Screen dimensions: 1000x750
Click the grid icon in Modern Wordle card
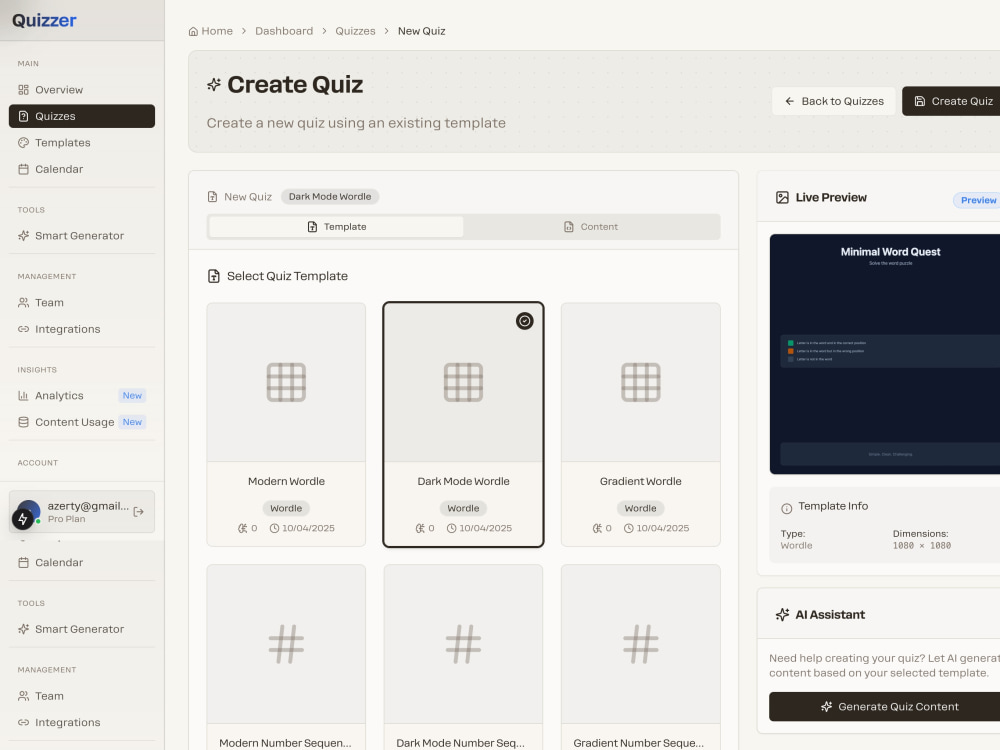click(286, 382)
